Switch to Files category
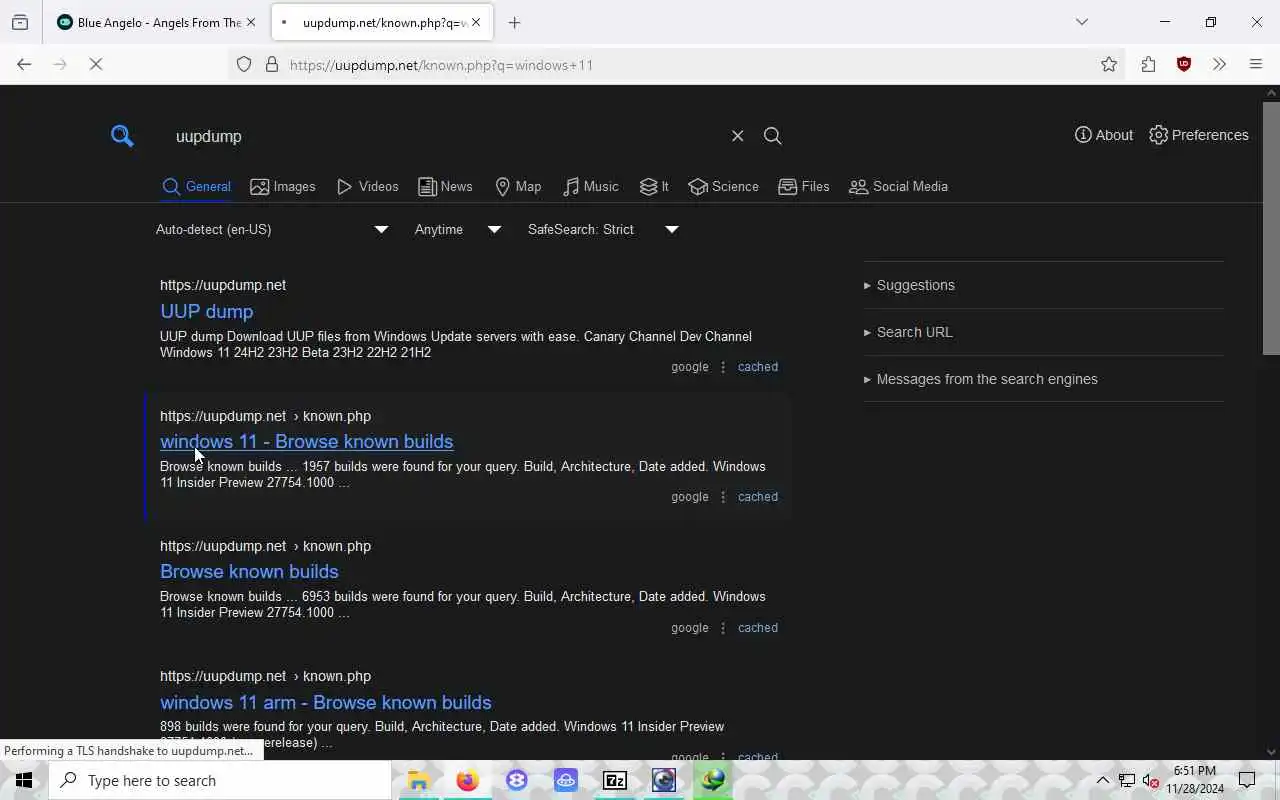The image size is (1280, 800). coord(804,187)
